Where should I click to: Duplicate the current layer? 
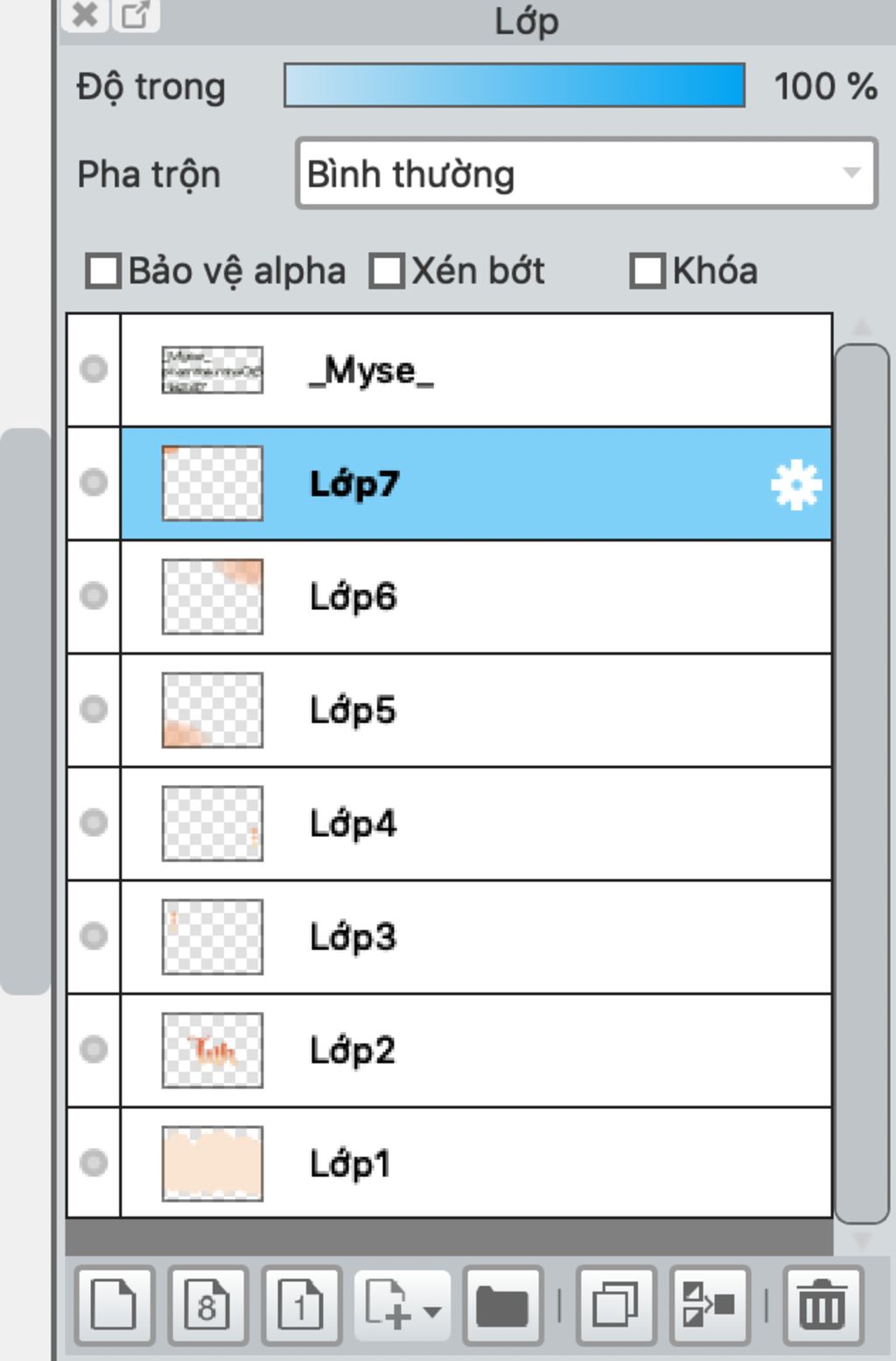pos(615,1305)
